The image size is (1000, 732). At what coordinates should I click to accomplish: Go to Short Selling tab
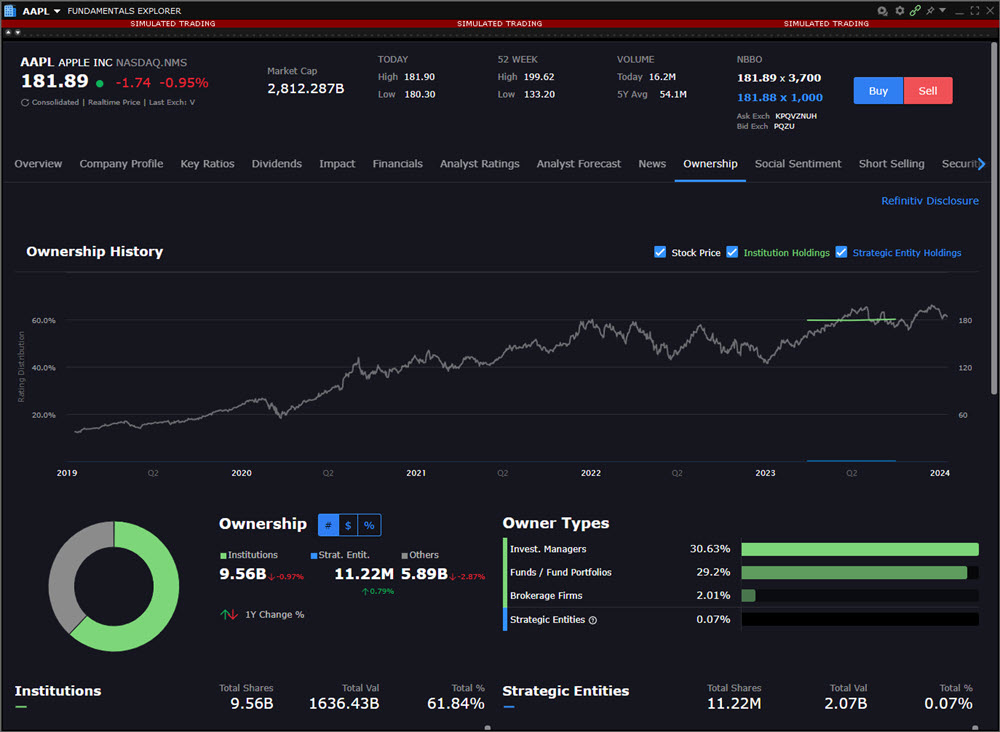[x=892, y=164]
